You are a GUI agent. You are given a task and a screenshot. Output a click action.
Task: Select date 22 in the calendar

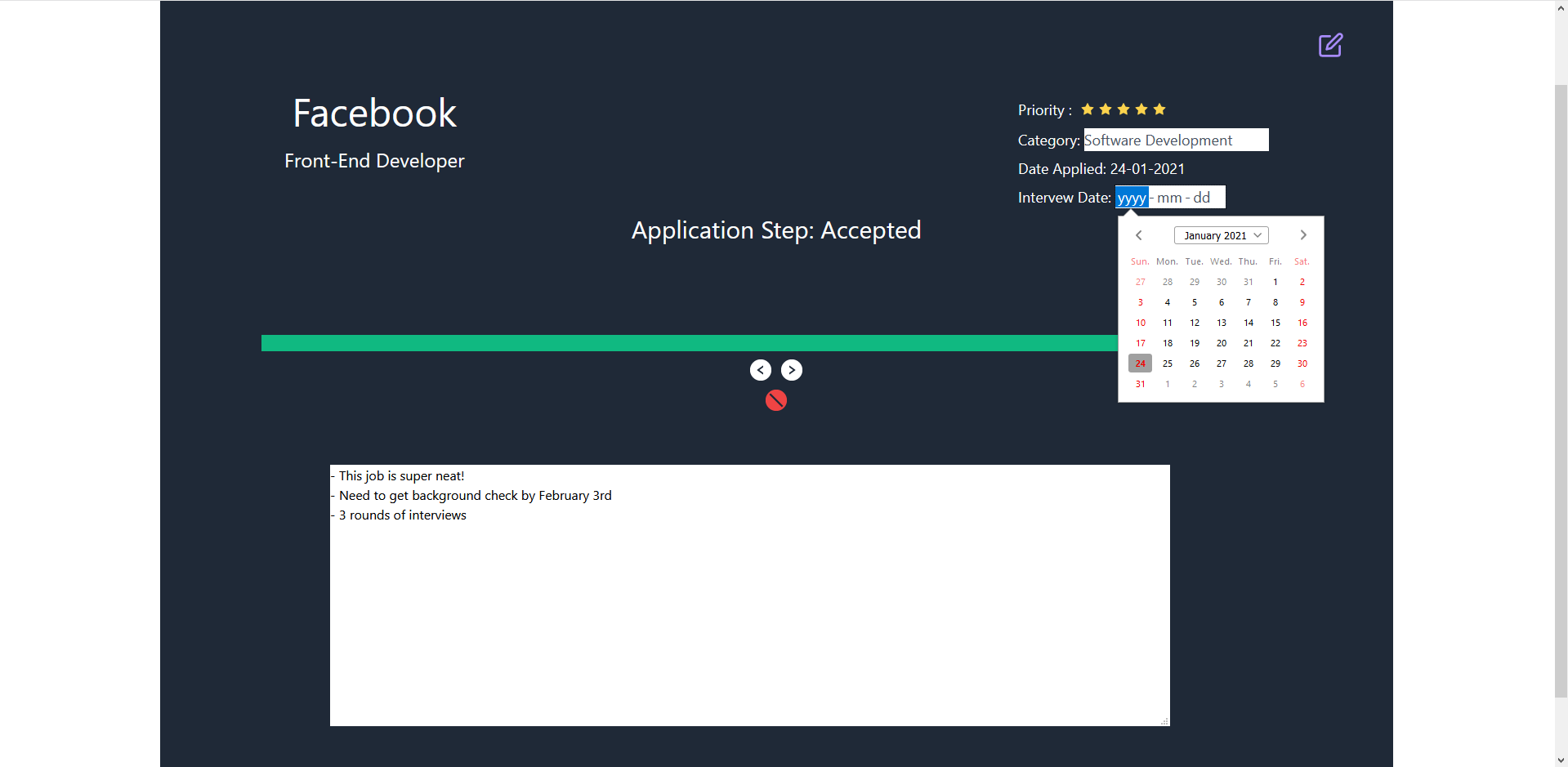1275,343
